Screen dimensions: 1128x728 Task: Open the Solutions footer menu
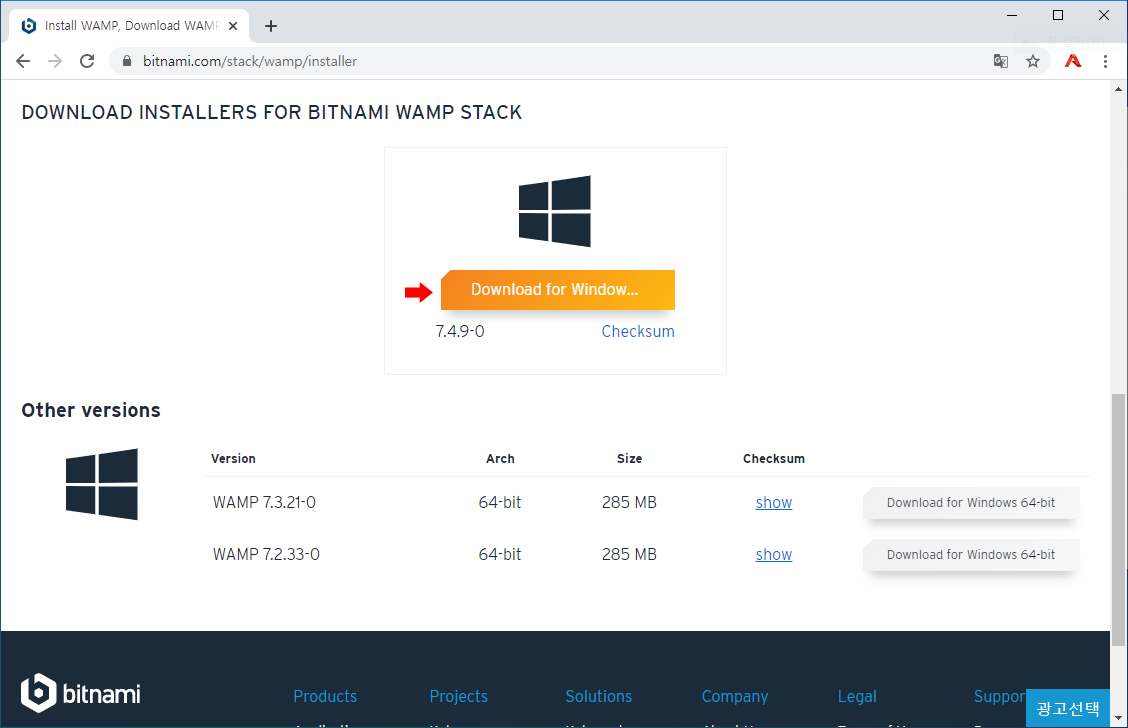(599, 696)
